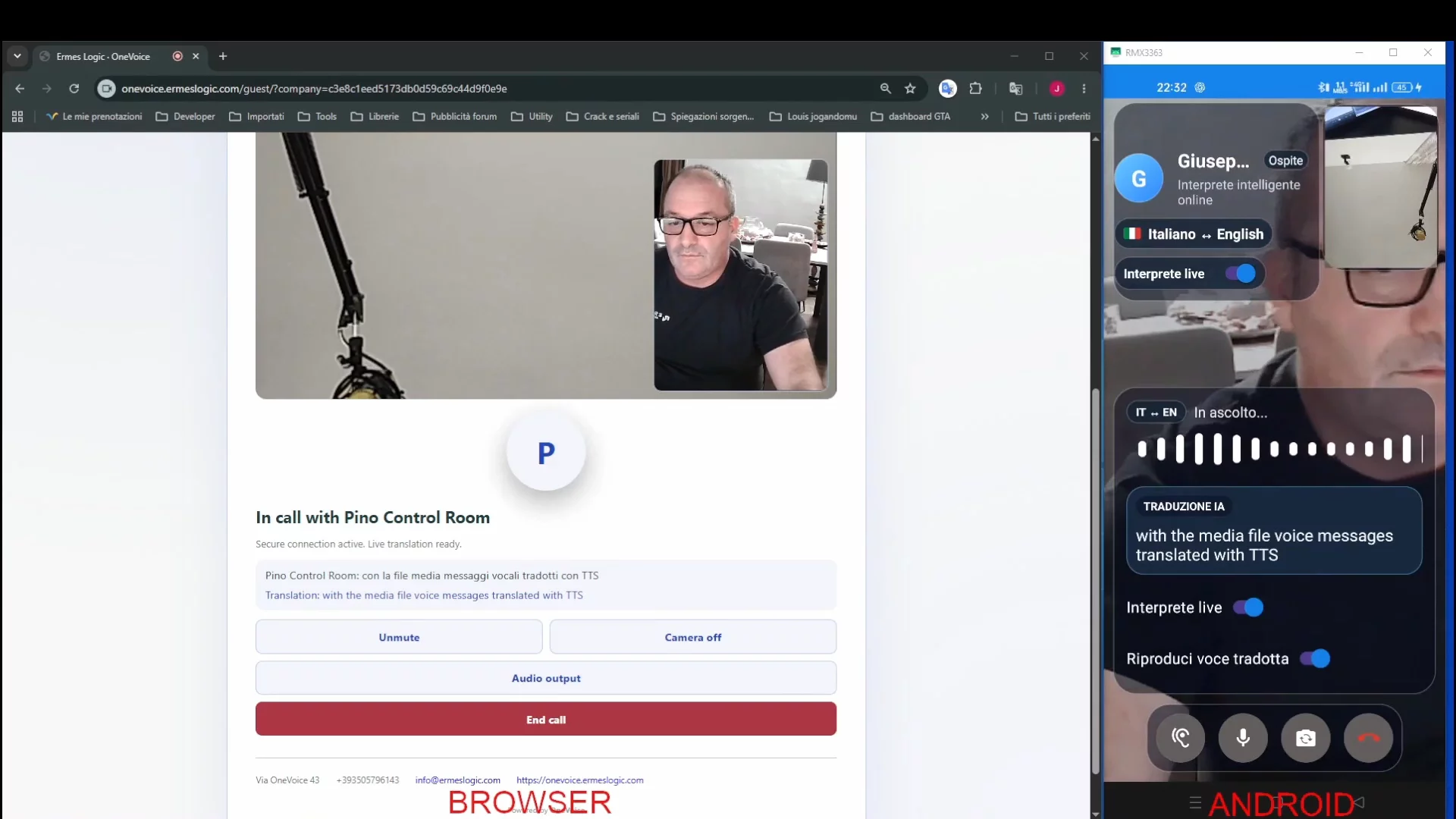The height and width of the screenshot is (819, 1456).
Task: Open Le mie prenotazioni bookmark
Action: pyautogui.click(x=94, y=117)
